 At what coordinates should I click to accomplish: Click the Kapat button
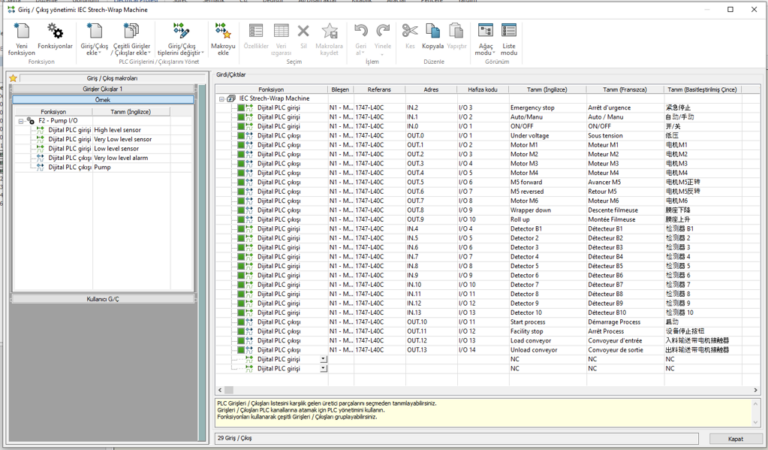pos(735,438)
